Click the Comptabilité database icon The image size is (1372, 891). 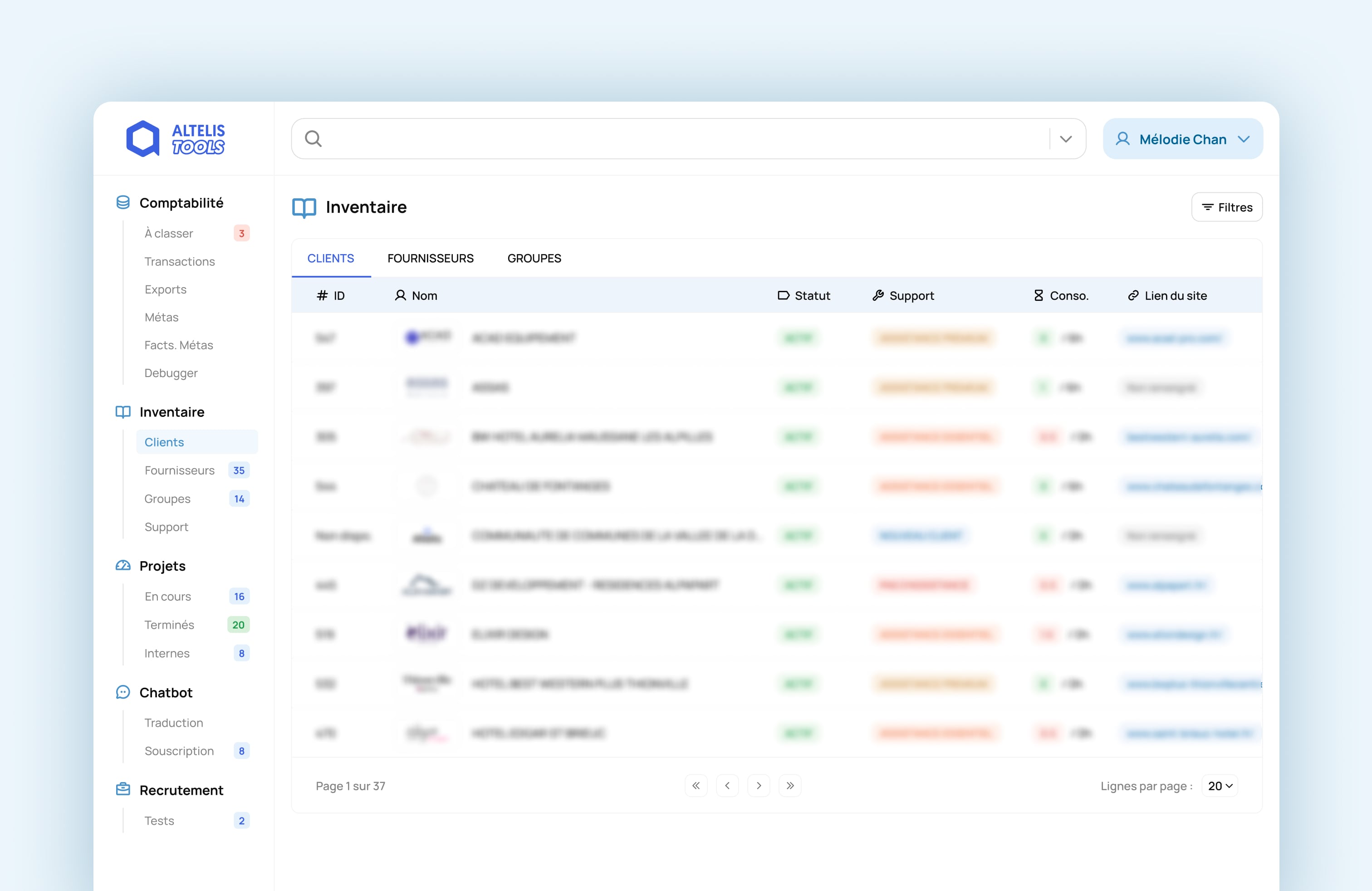click(123, 202)
